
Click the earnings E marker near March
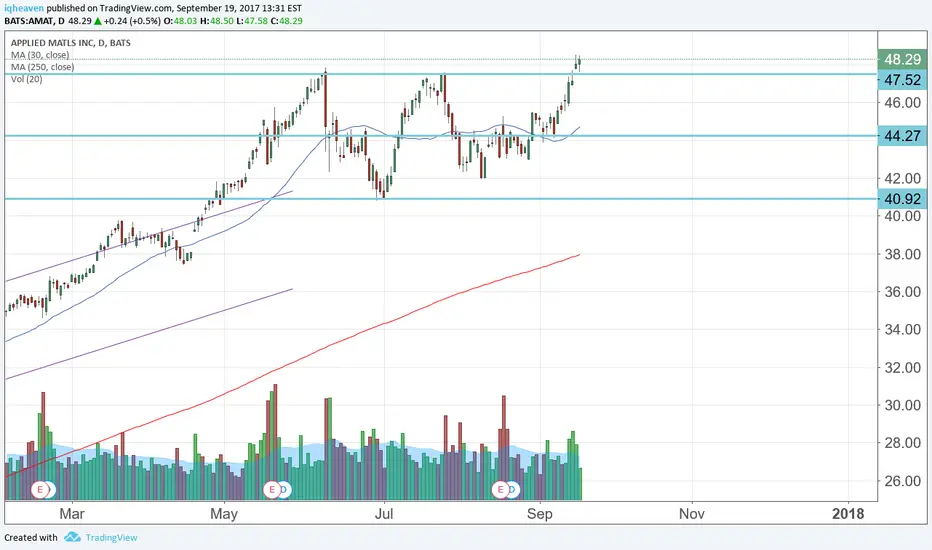pyautogui.click(x=40, y=489)
